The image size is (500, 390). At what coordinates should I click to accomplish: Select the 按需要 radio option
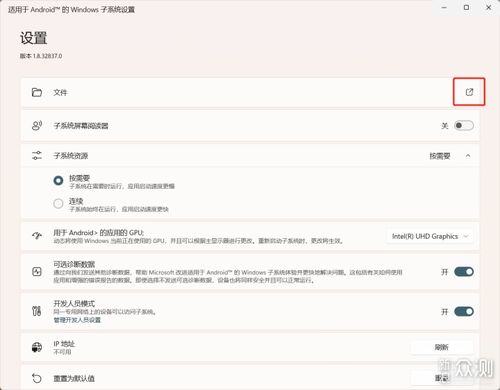tap(58, 180)
